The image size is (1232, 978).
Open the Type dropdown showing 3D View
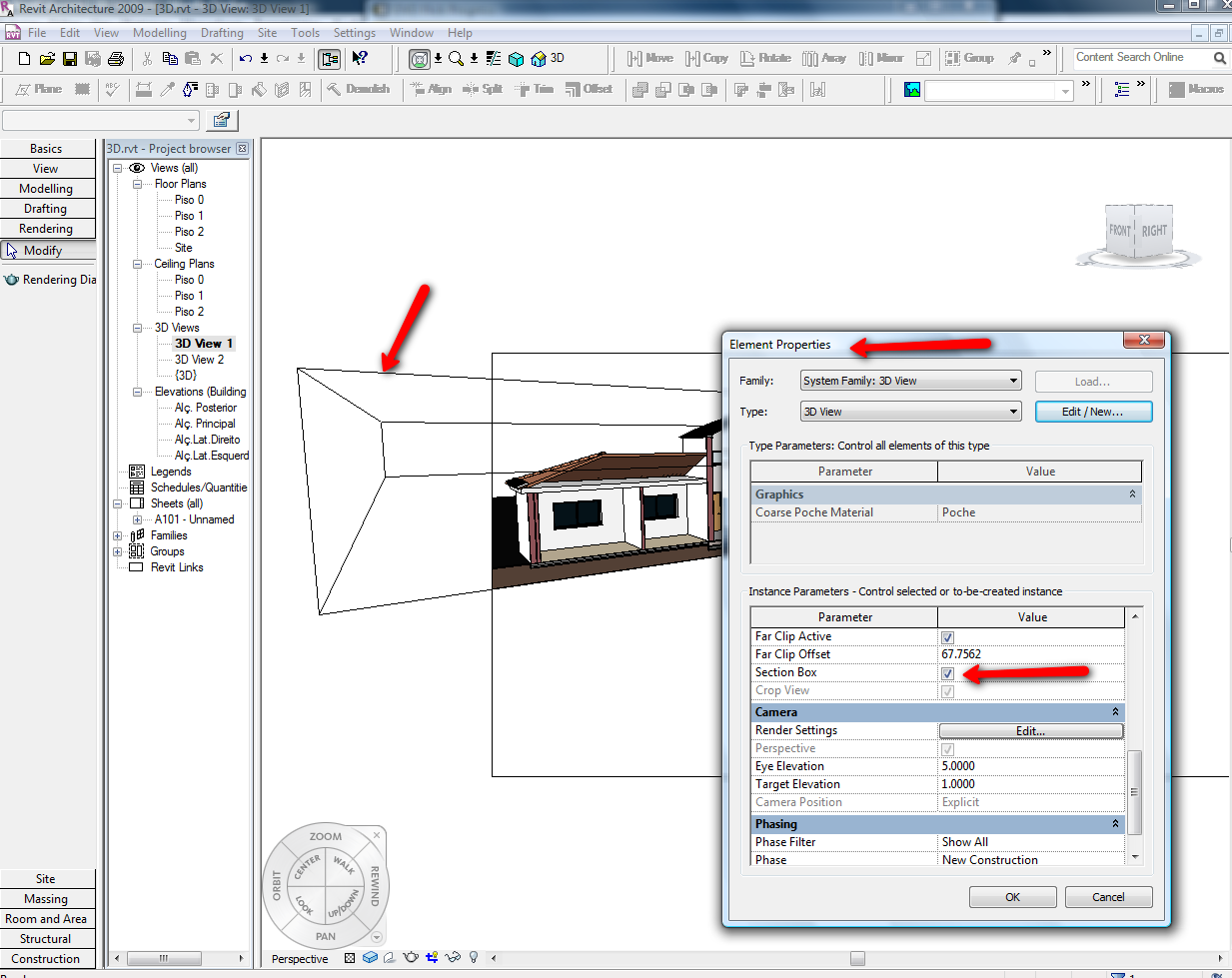pyautogui.click(x=1013, y=412)
